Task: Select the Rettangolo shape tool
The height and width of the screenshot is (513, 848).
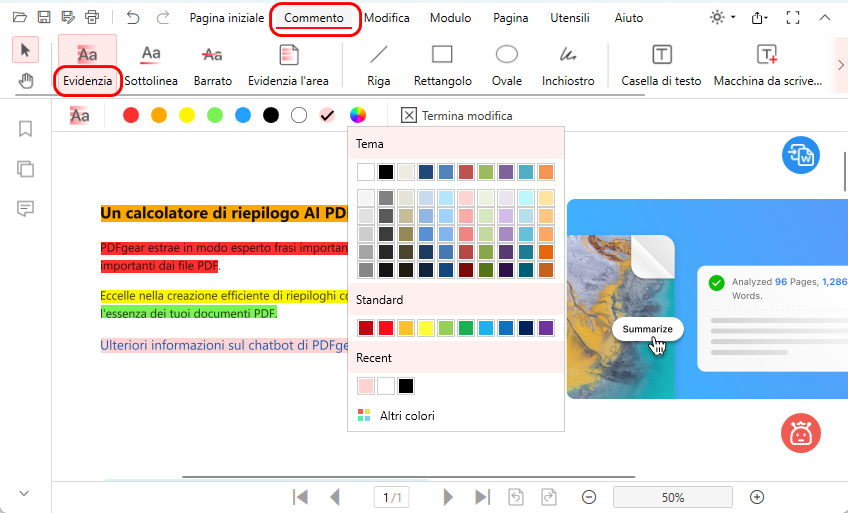Action: pos(442,66)
